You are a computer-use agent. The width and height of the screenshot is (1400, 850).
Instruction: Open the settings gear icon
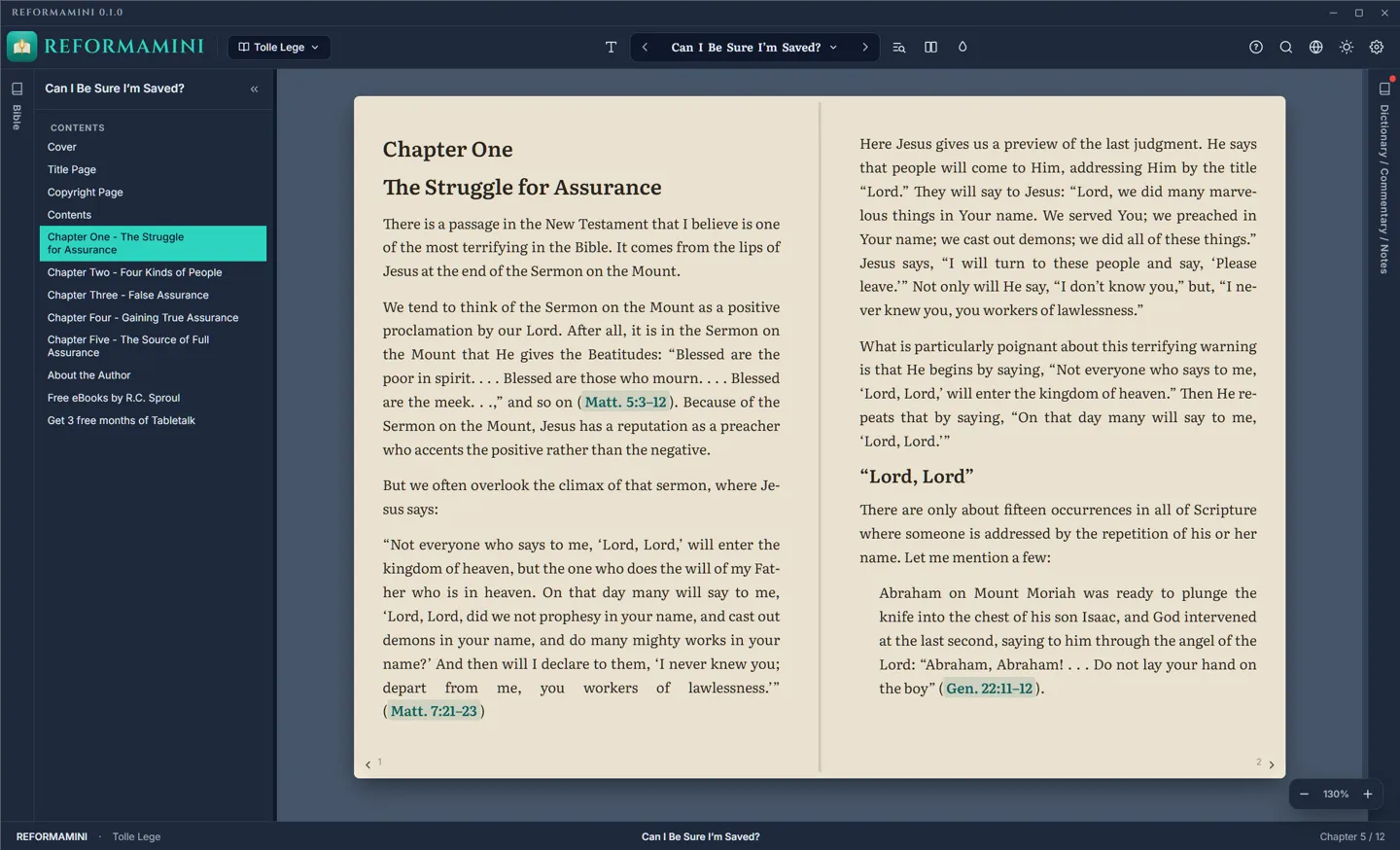1377,47
